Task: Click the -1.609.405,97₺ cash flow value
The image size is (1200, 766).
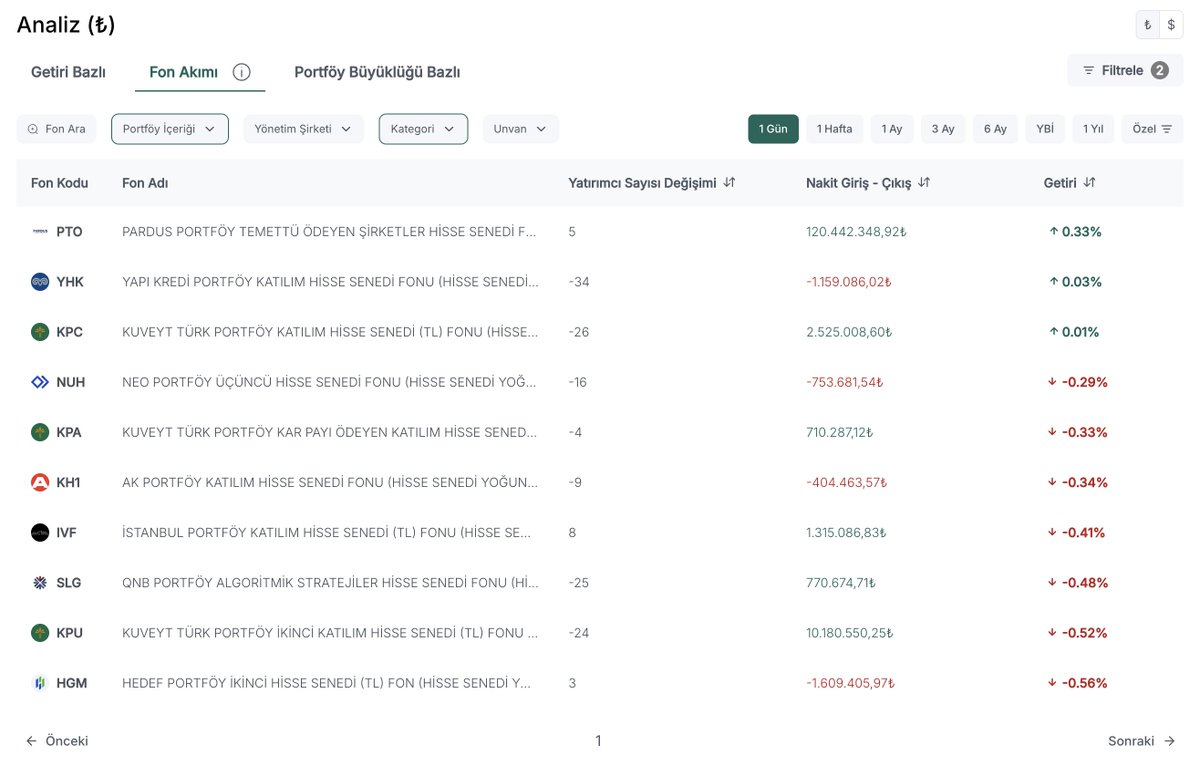Action: point(850,683)
